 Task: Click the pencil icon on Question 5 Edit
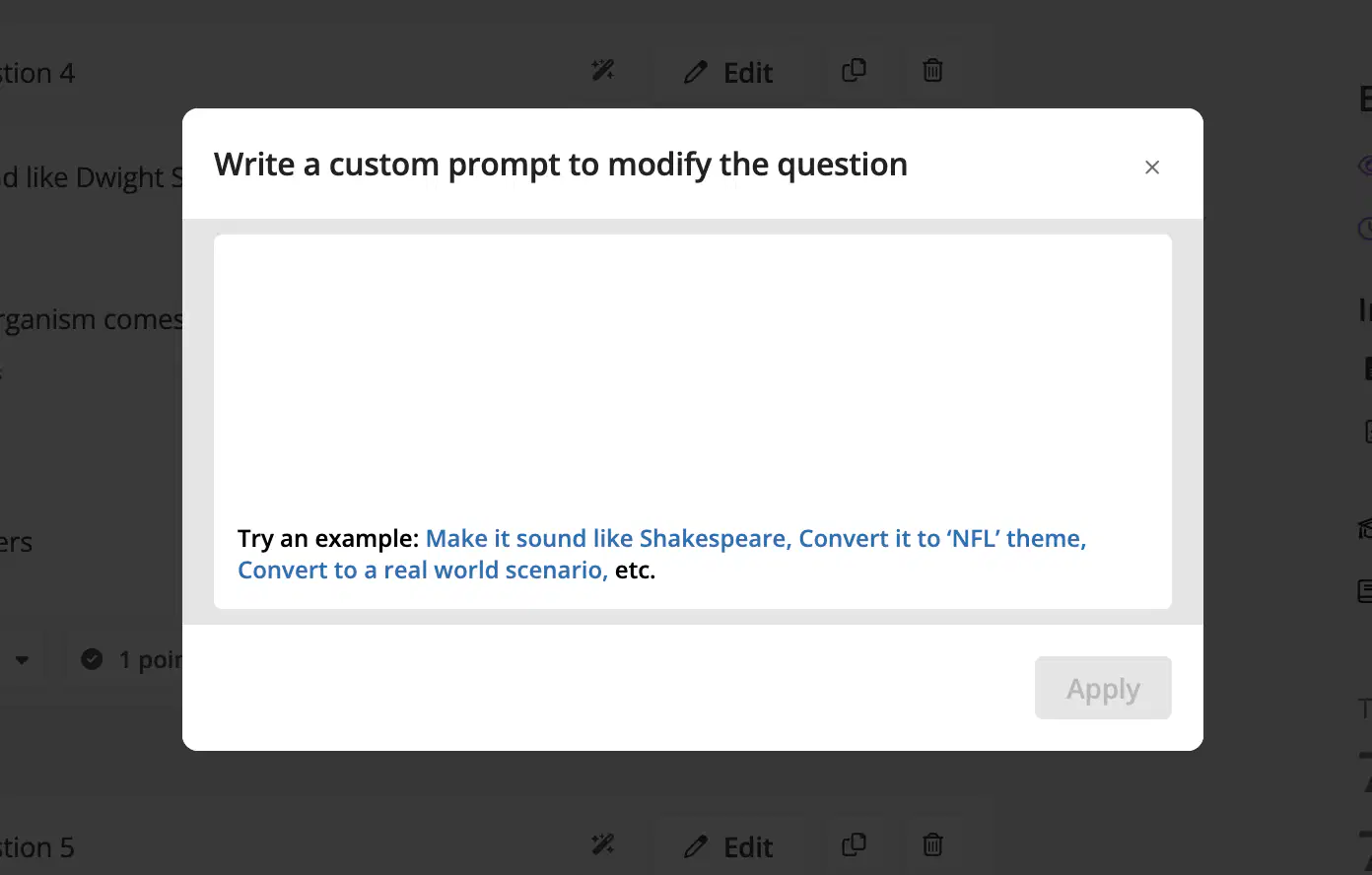pyautogui.click(x=696, y=847)
